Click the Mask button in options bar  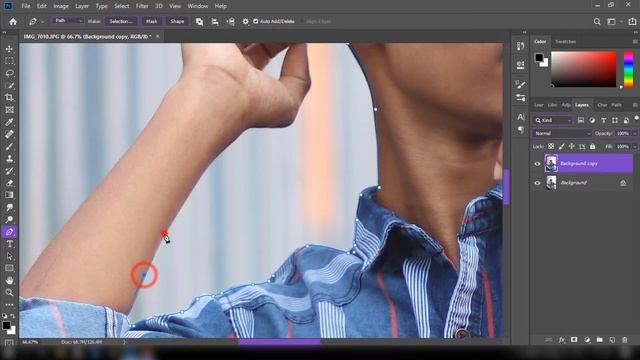151,21
